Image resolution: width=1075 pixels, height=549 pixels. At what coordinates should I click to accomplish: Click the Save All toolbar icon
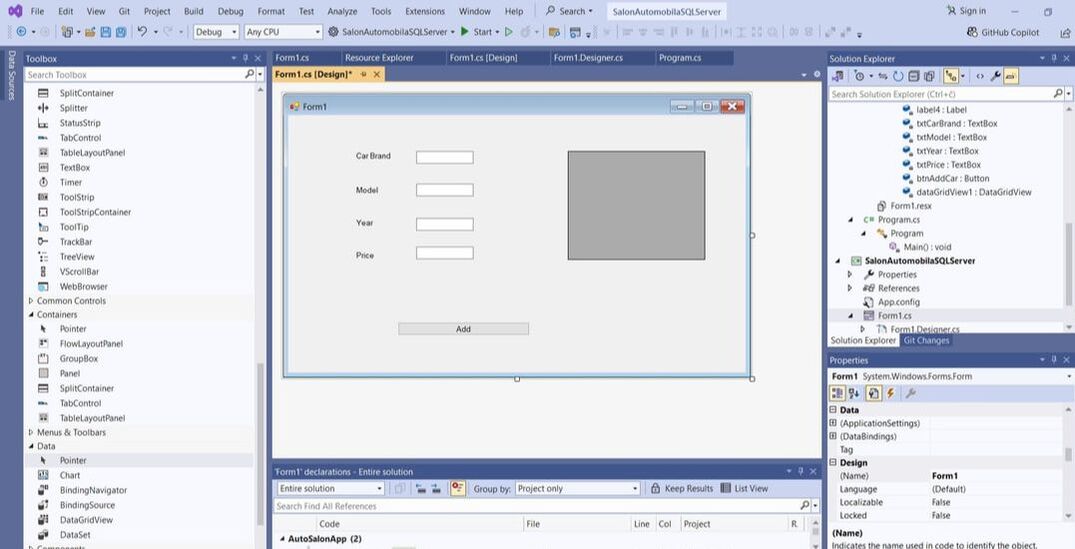pyautogui.click(x=121, y=32)
